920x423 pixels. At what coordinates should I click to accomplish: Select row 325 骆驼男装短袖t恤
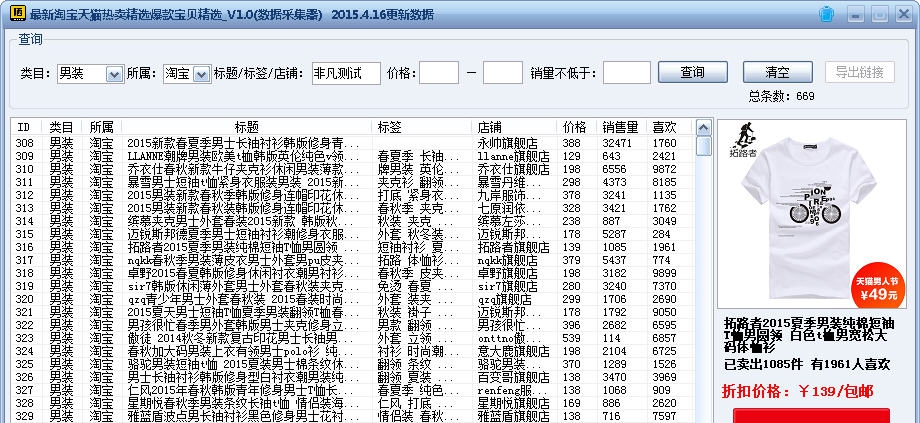[352, 364]
